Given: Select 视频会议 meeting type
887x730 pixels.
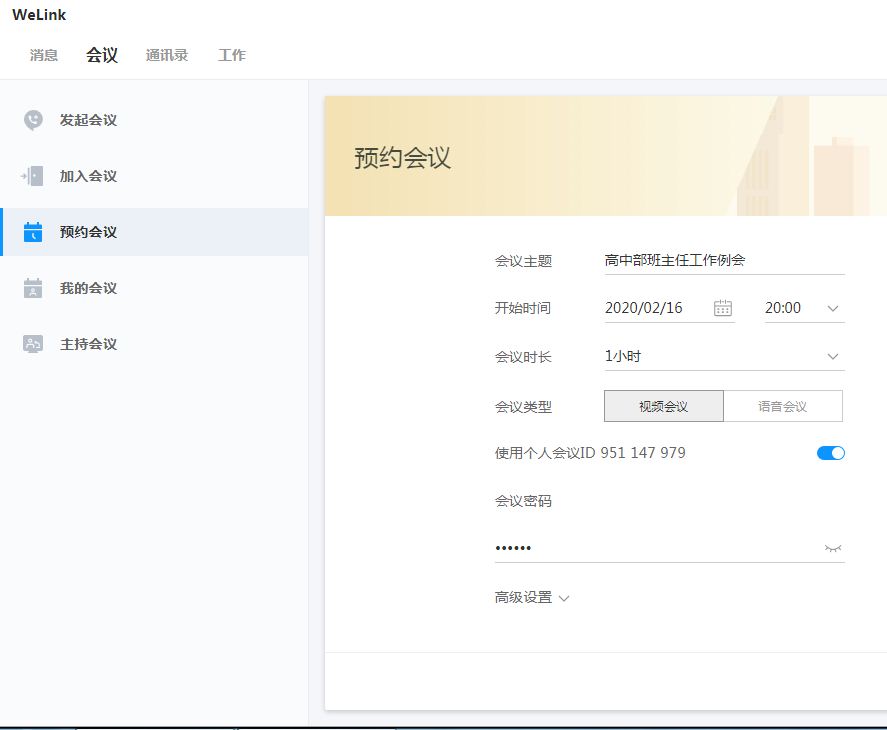Looking at the screenshot, I should 663,406.
